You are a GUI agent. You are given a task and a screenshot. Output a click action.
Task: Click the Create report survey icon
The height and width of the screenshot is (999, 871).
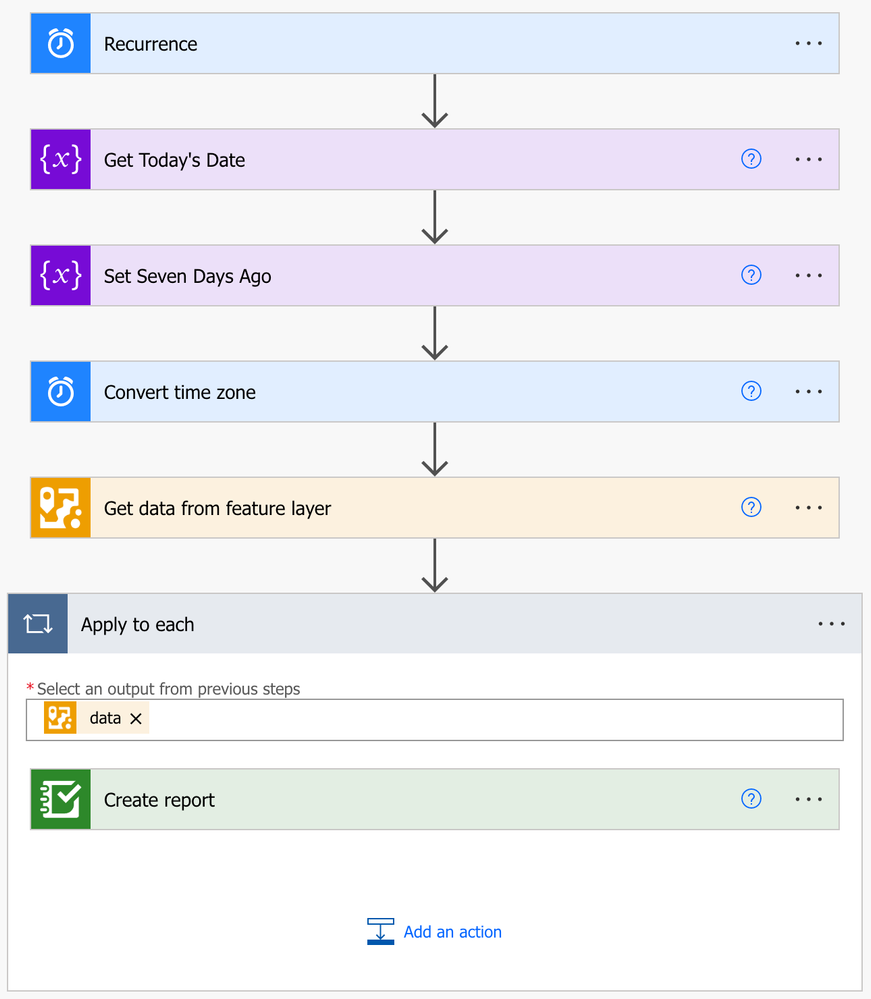[x=61, y=800]
